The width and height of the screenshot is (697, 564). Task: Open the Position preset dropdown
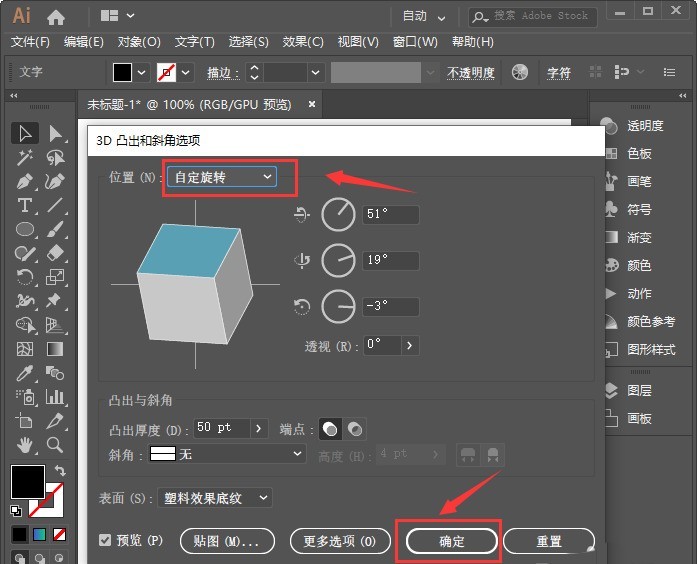[222, 177]
